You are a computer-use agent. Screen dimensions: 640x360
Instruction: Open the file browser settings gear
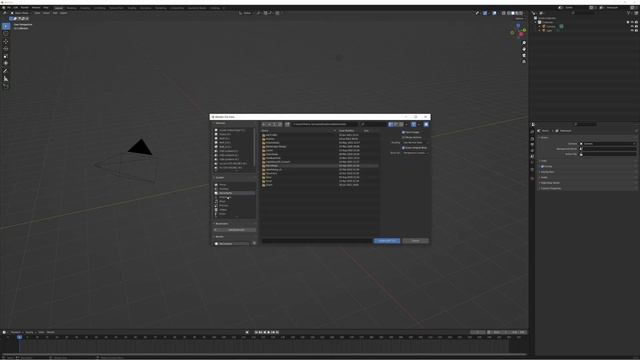pyautogui.click(x=426, y=124)
